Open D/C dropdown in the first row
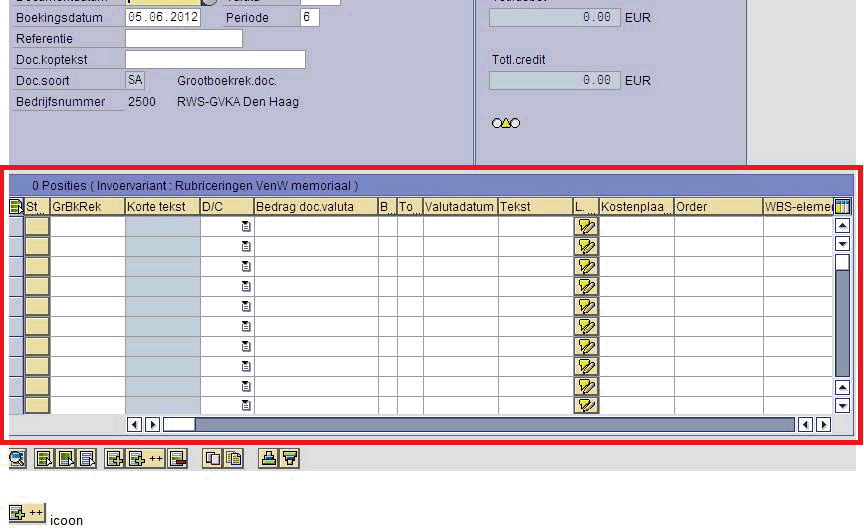Viewport: 864px width, 531px height. click(246, 226)
